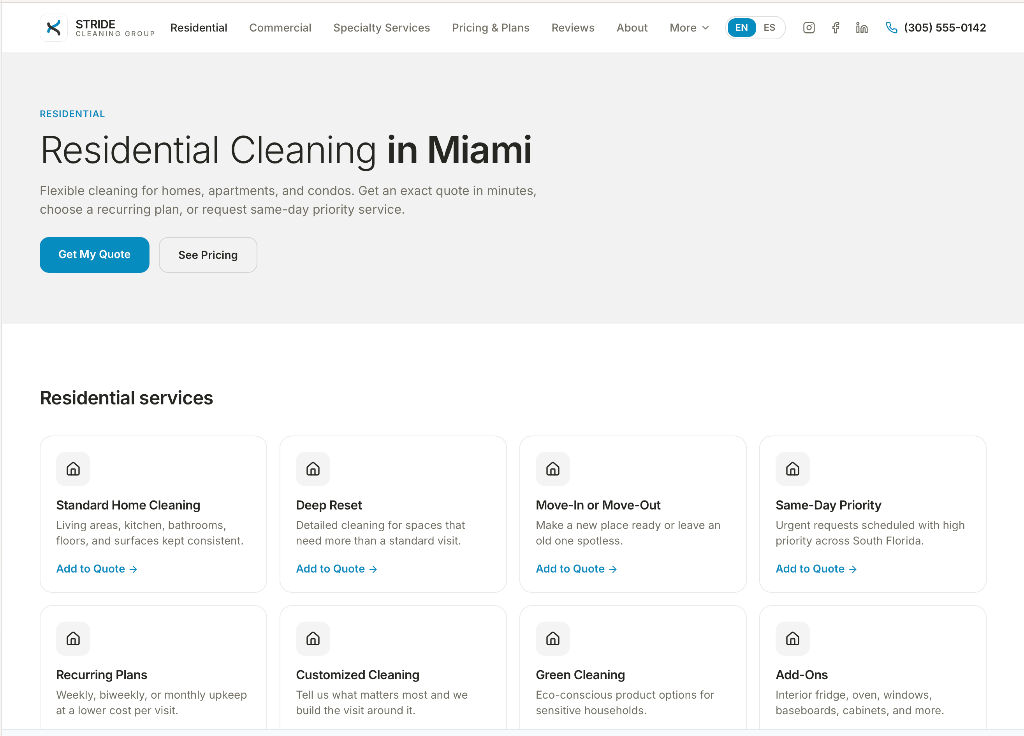This screenshot has height=736, width=1024.
Task: Click the Residential Cleaning in Miami heading
Action: point(285,150)
